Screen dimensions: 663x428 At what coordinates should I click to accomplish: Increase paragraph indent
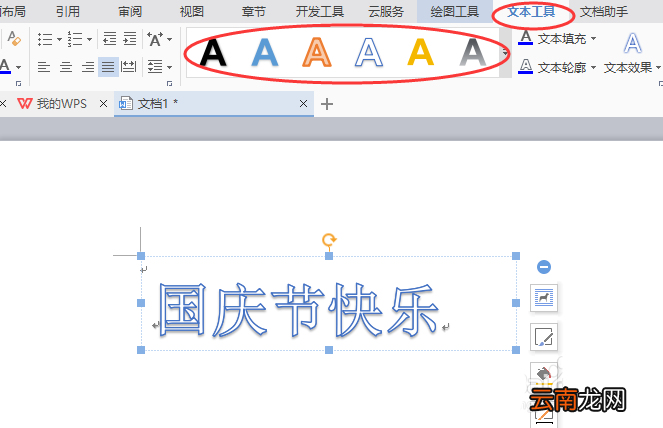point(130,39)
